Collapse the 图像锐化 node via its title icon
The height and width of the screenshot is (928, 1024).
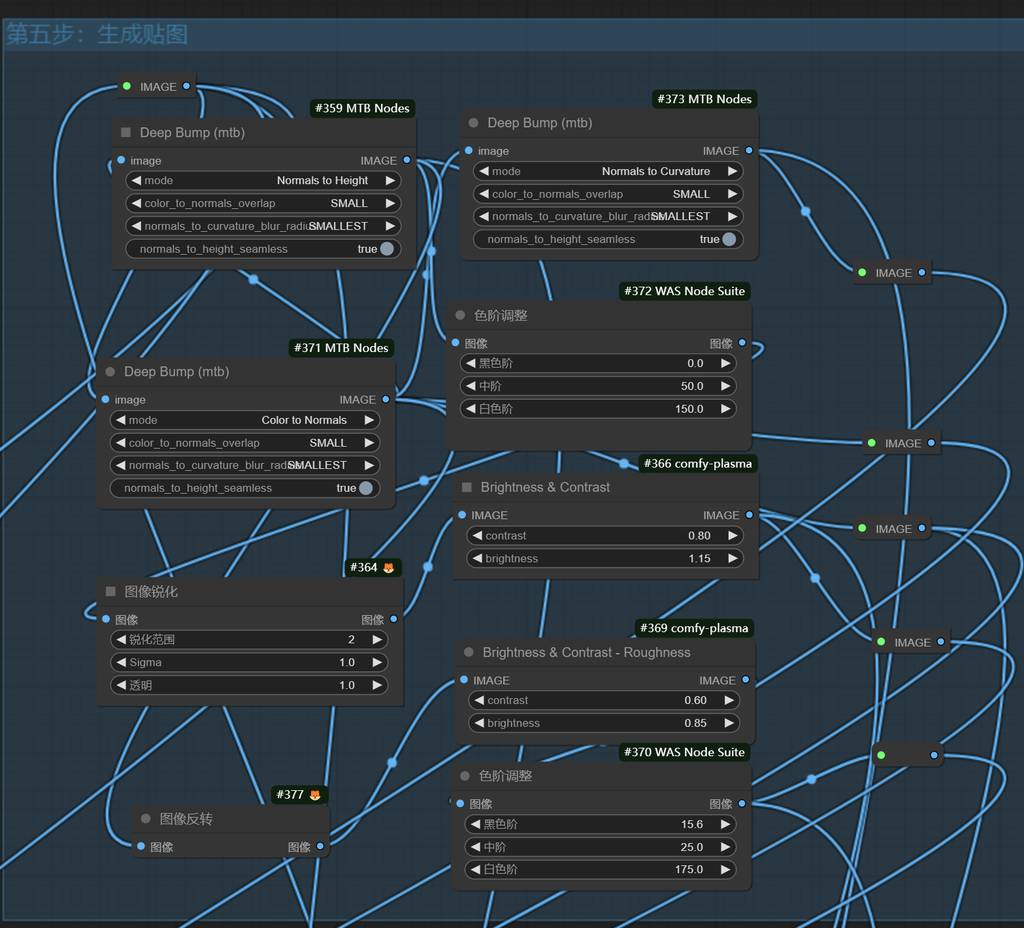click(x=111, y=592)
